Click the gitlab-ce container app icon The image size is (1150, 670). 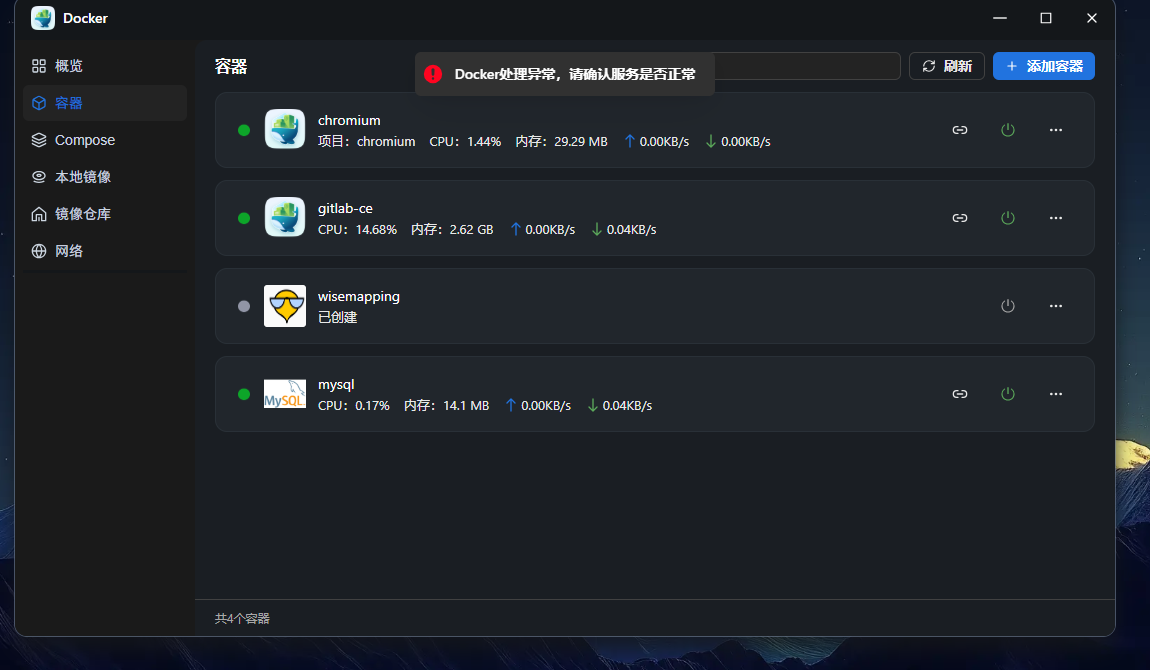[285, 217]
